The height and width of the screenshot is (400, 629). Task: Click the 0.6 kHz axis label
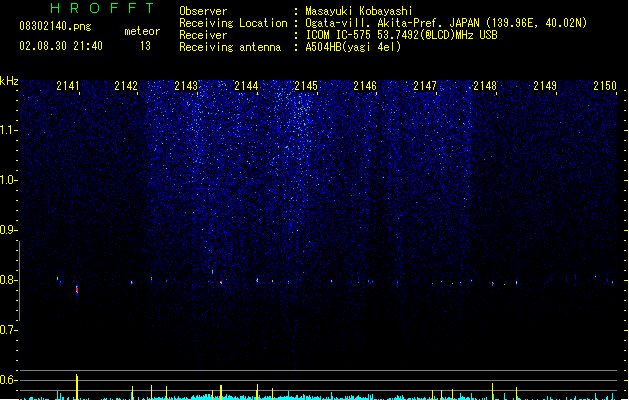(8, 380)
